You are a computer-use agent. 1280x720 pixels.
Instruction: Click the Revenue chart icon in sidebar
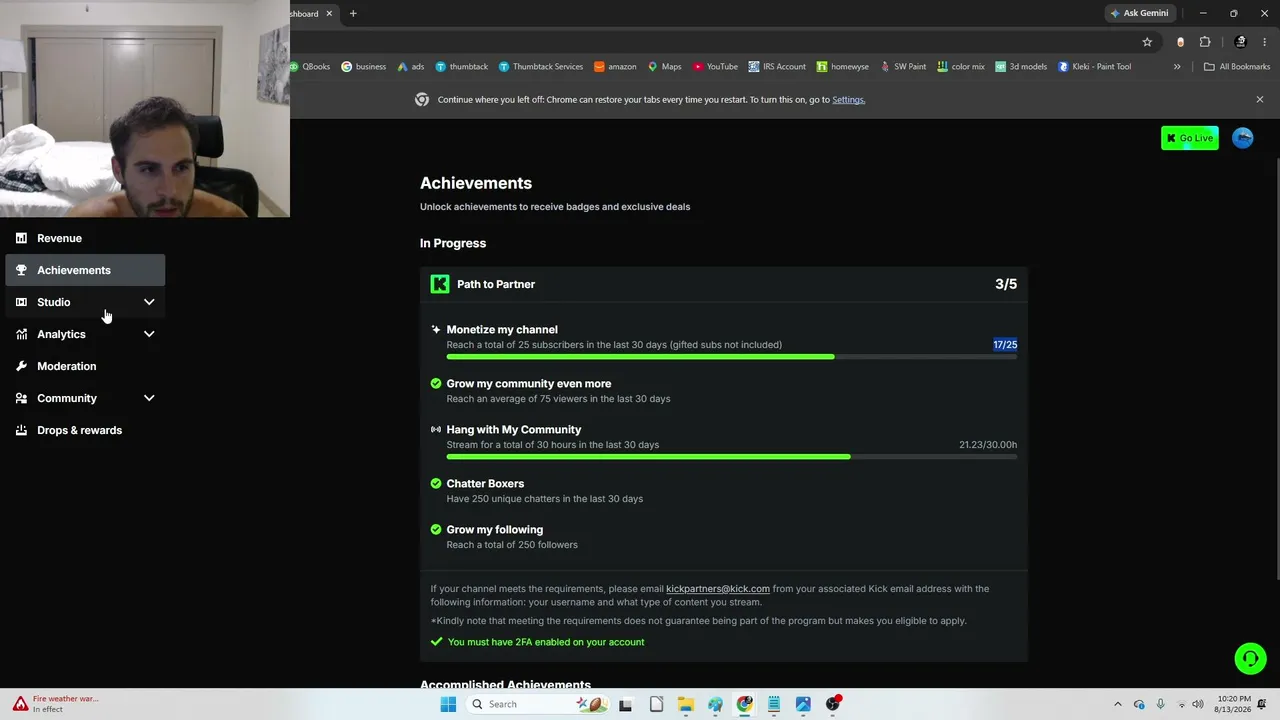[x=21, y=238]
